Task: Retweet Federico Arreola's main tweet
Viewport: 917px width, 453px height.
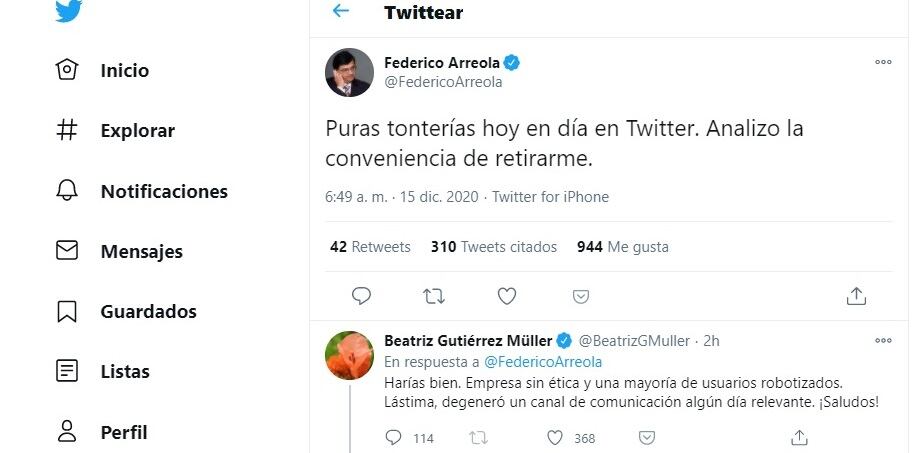Action: [x=434, y=295]
